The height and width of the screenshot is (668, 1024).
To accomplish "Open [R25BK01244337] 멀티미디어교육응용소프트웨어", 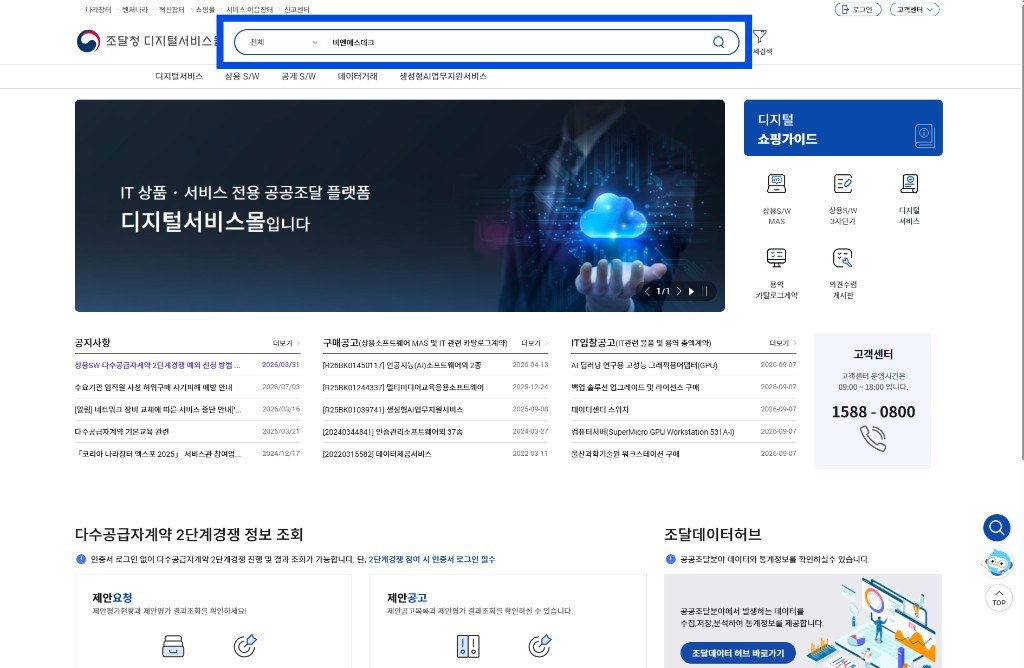I will tap(403, 387).
